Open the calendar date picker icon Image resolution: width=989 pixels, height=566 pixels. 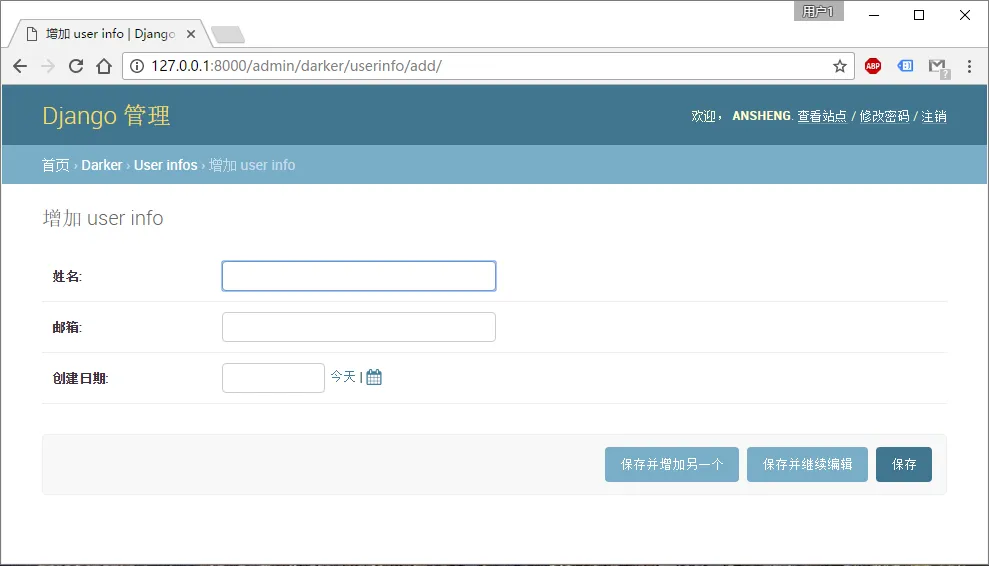point(374,377)
